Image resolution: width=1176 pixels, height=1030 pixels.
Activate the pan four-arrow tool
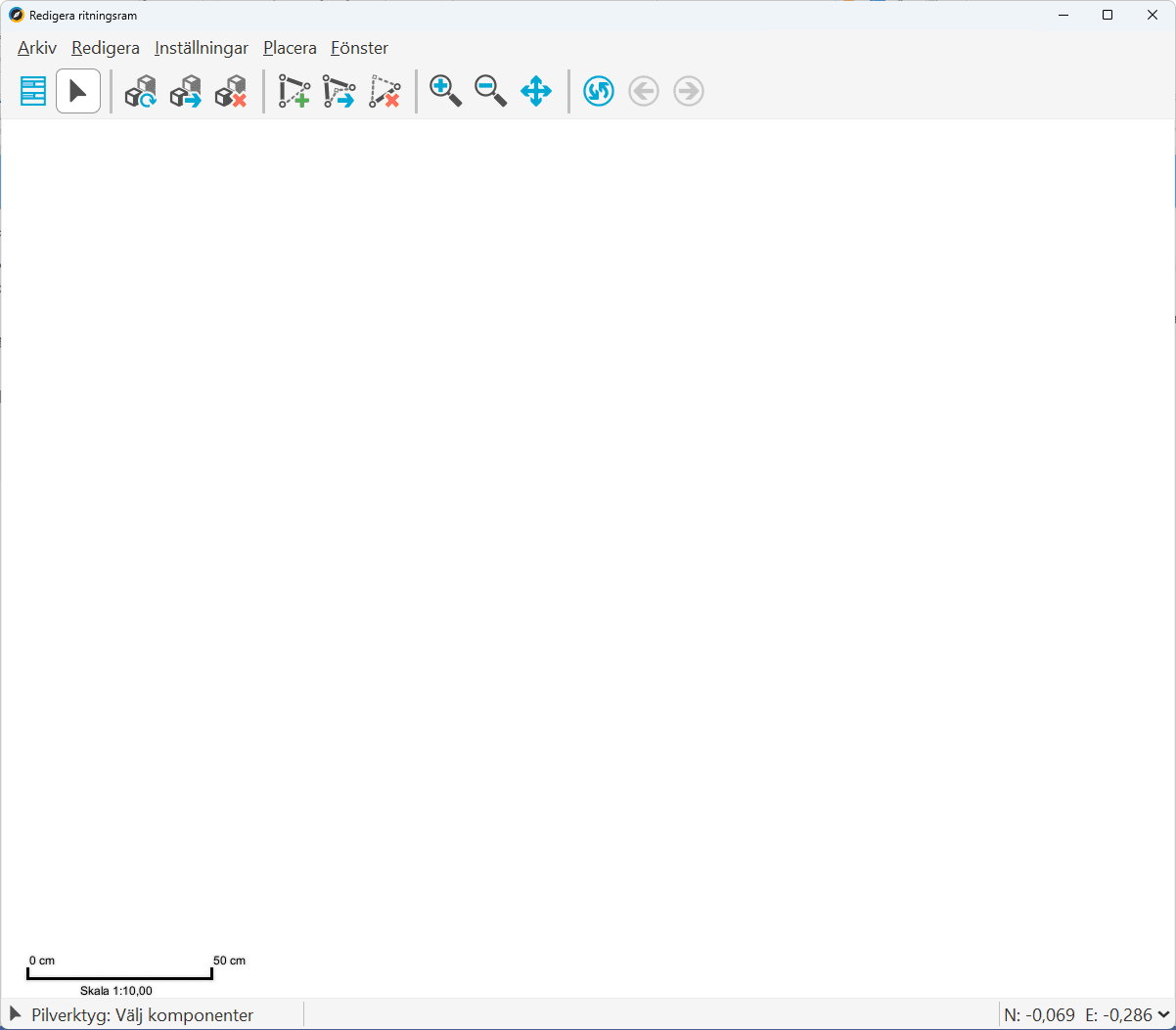[536, 92]
